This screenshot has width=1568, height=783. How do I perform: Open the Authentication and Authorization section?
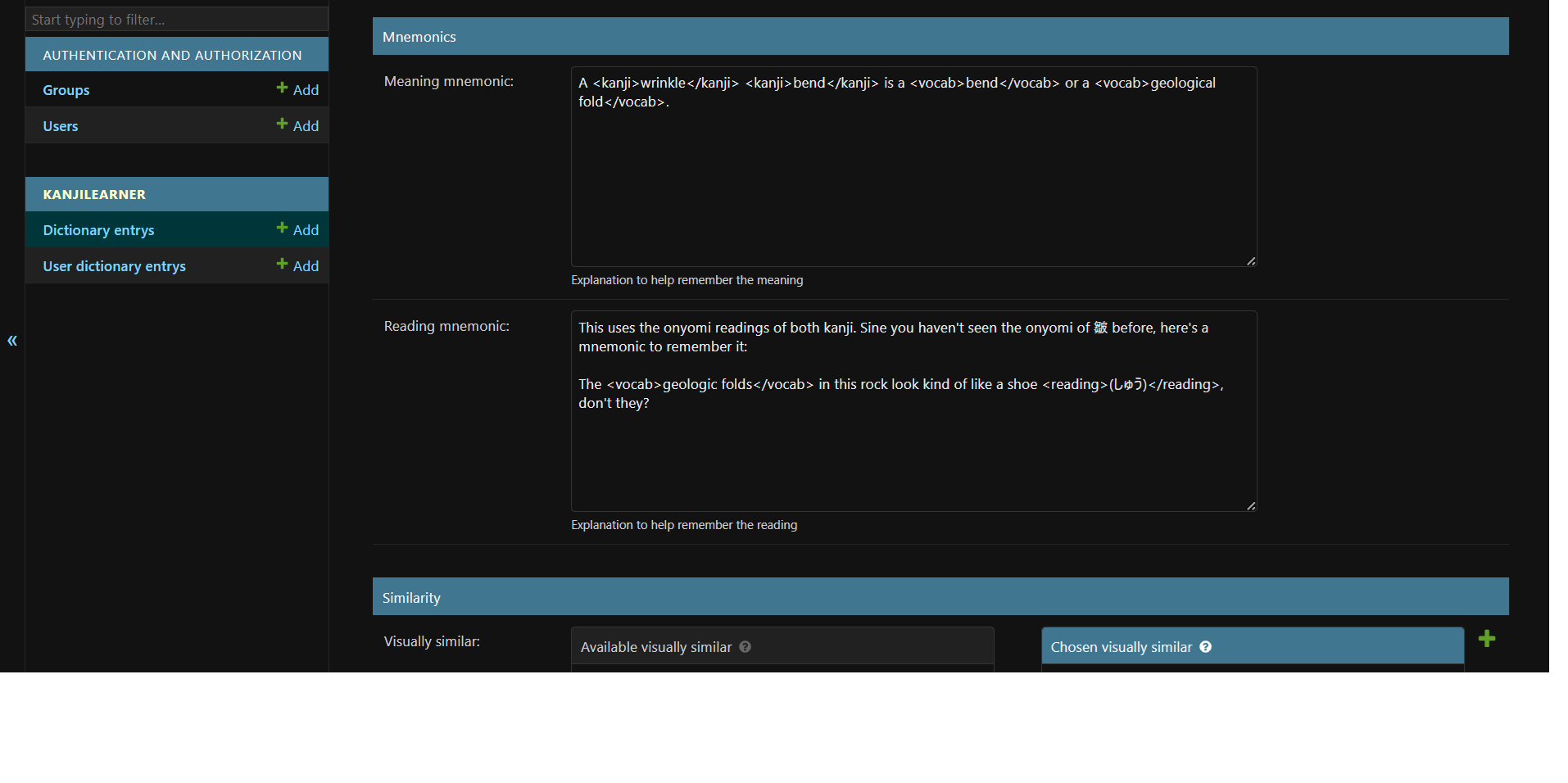(x=172, y=55)
